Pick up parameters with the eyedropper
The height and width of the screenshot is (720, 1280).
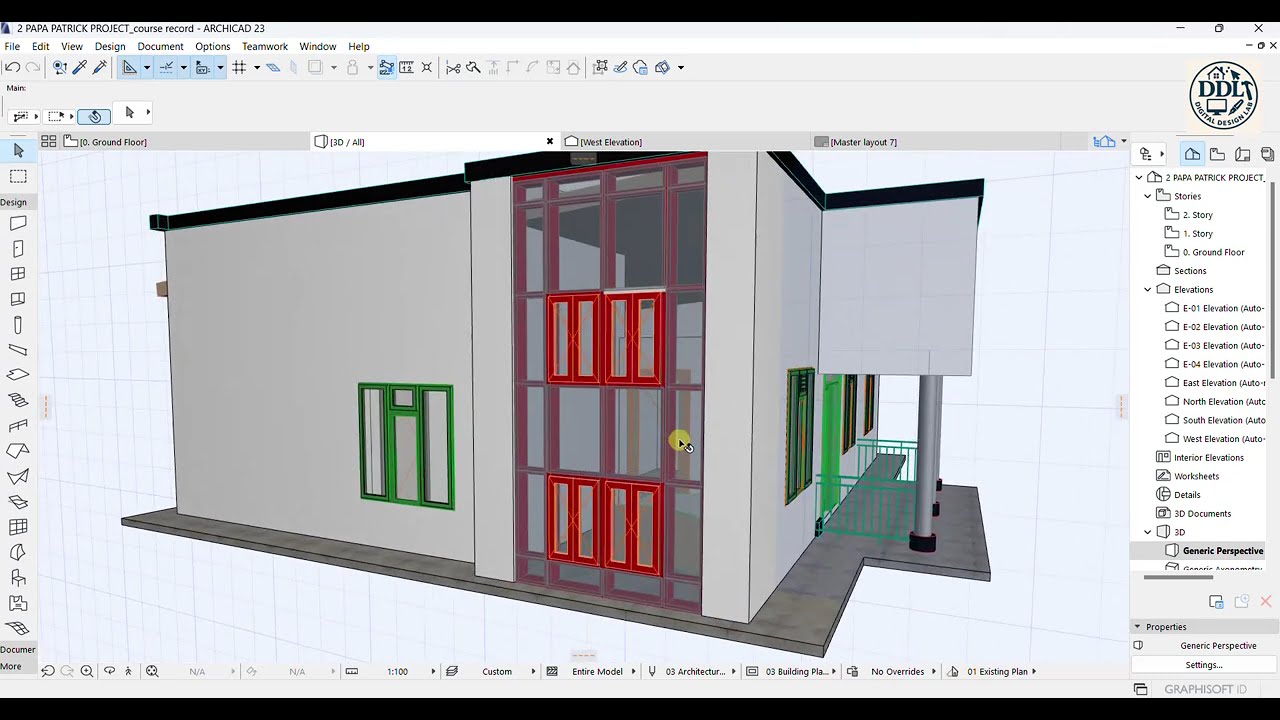pyautogui.click(x=80, y=67)
